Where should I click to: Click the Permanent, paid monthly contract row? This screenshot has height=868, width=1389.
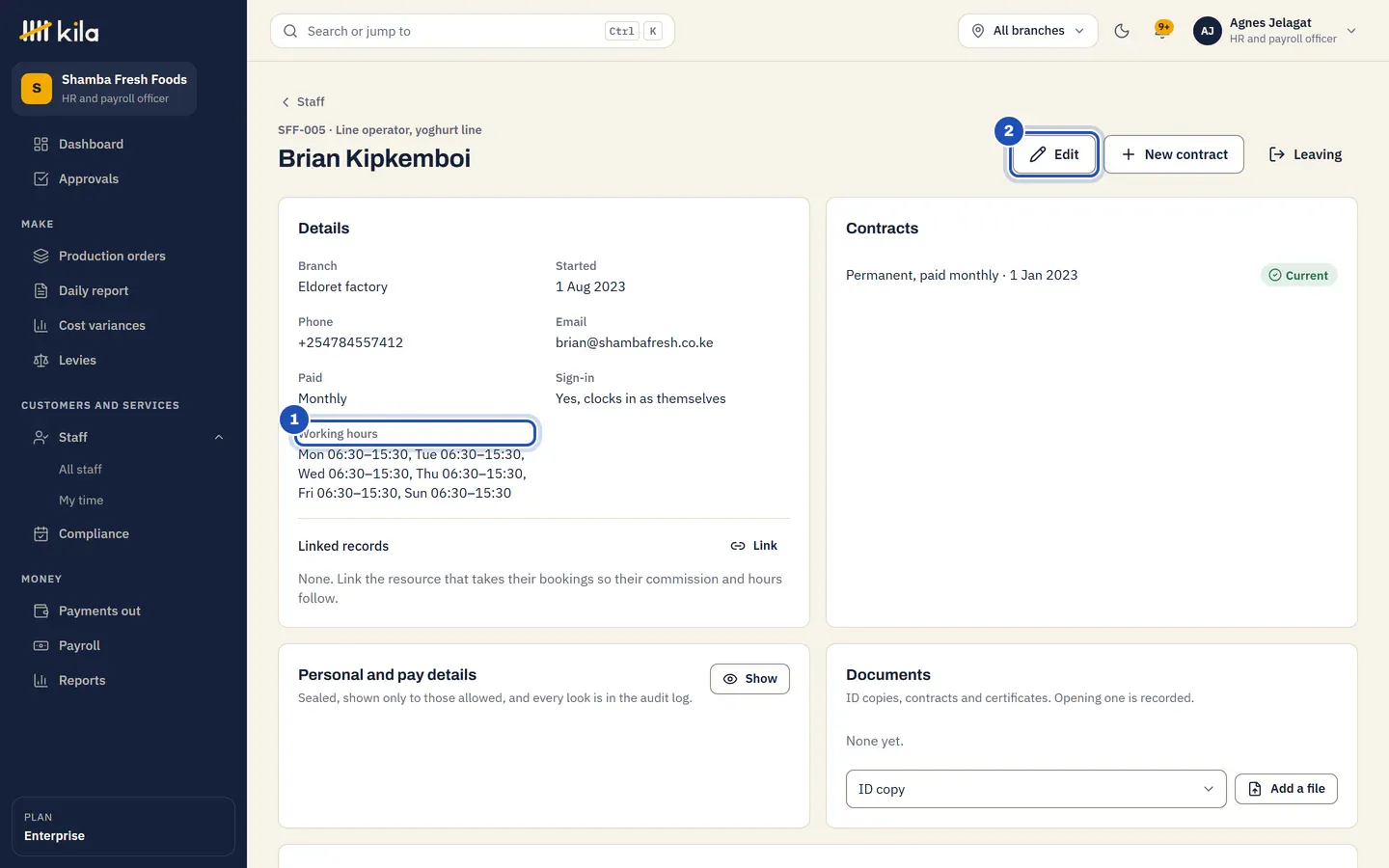pos(1091,276)
